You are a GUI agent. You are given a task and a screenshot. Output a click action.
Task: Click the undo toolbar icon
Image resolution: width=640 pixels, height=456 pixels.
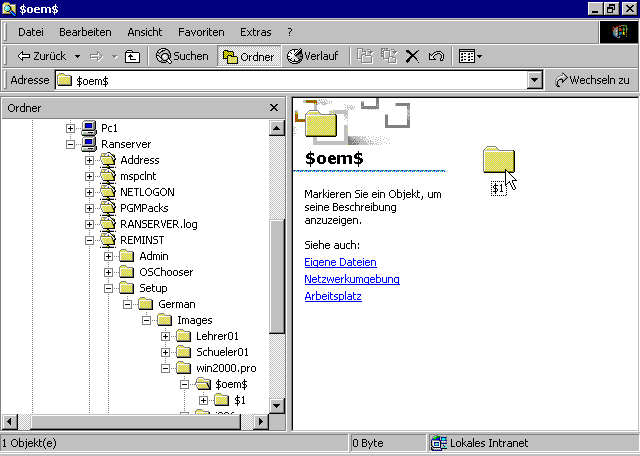pyautogui.click(x=436, y=56)
